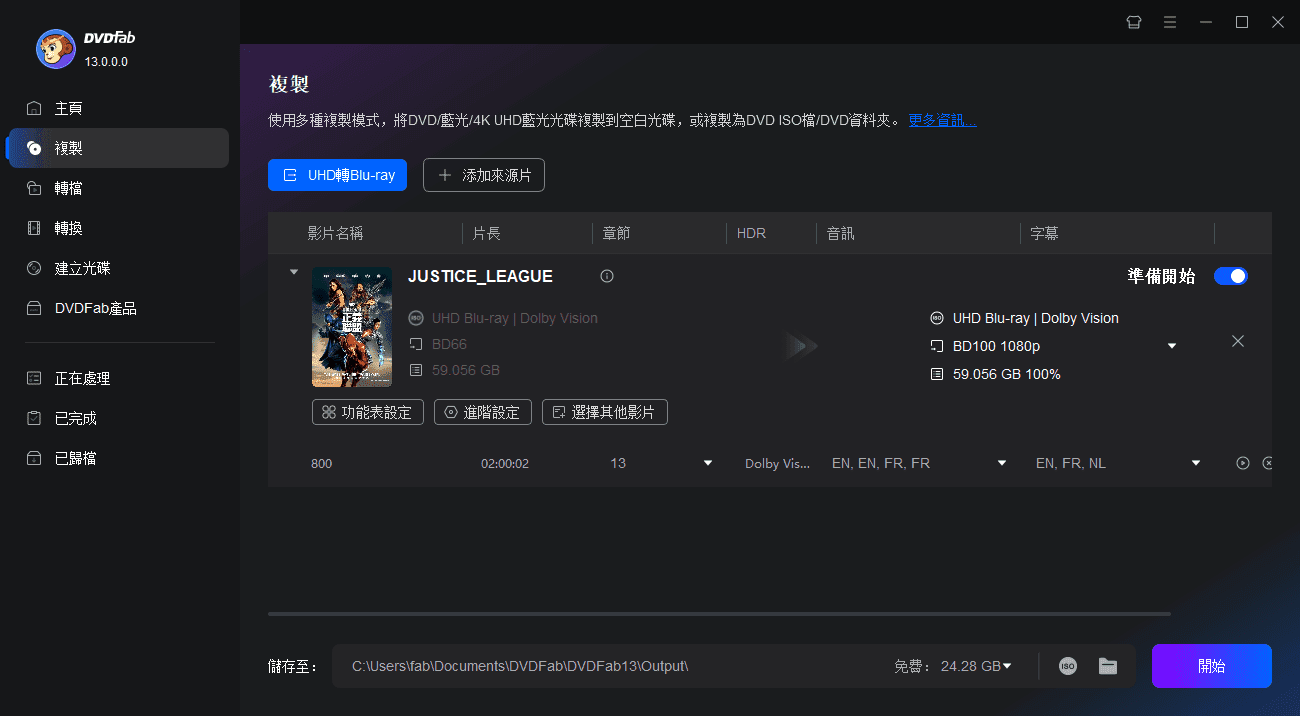Click the DVDFab monkey logo

coord(56,48)
